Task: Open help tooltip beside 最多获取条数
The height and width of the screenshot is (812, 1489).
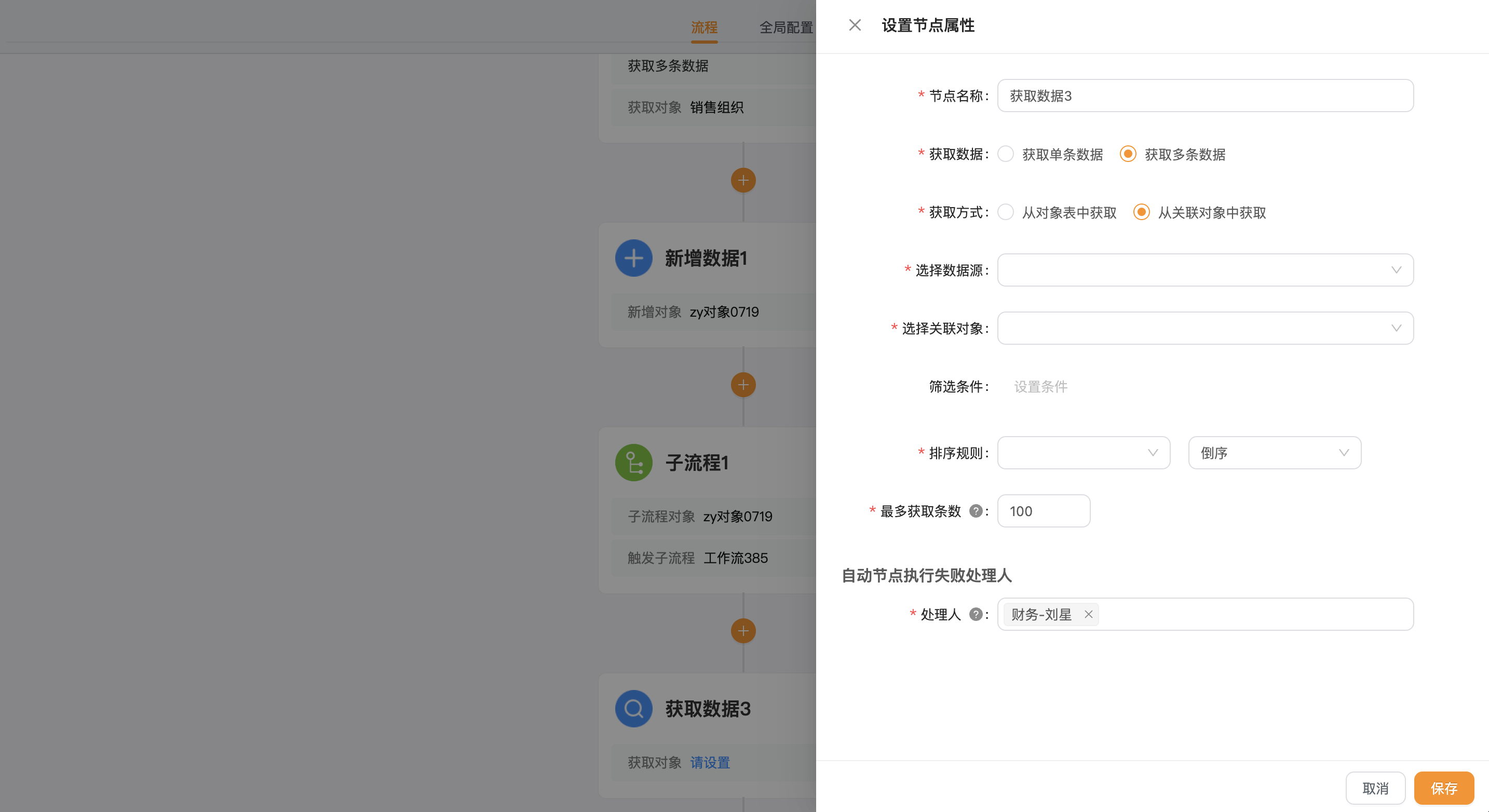Action: [975, 511]
